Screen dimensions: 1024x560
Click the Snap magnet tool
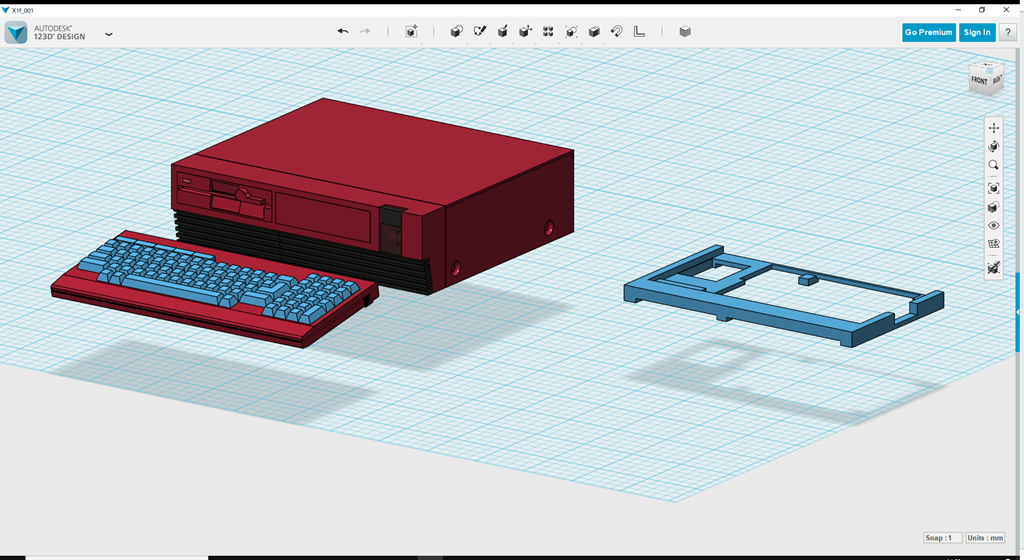coord(617,32)
